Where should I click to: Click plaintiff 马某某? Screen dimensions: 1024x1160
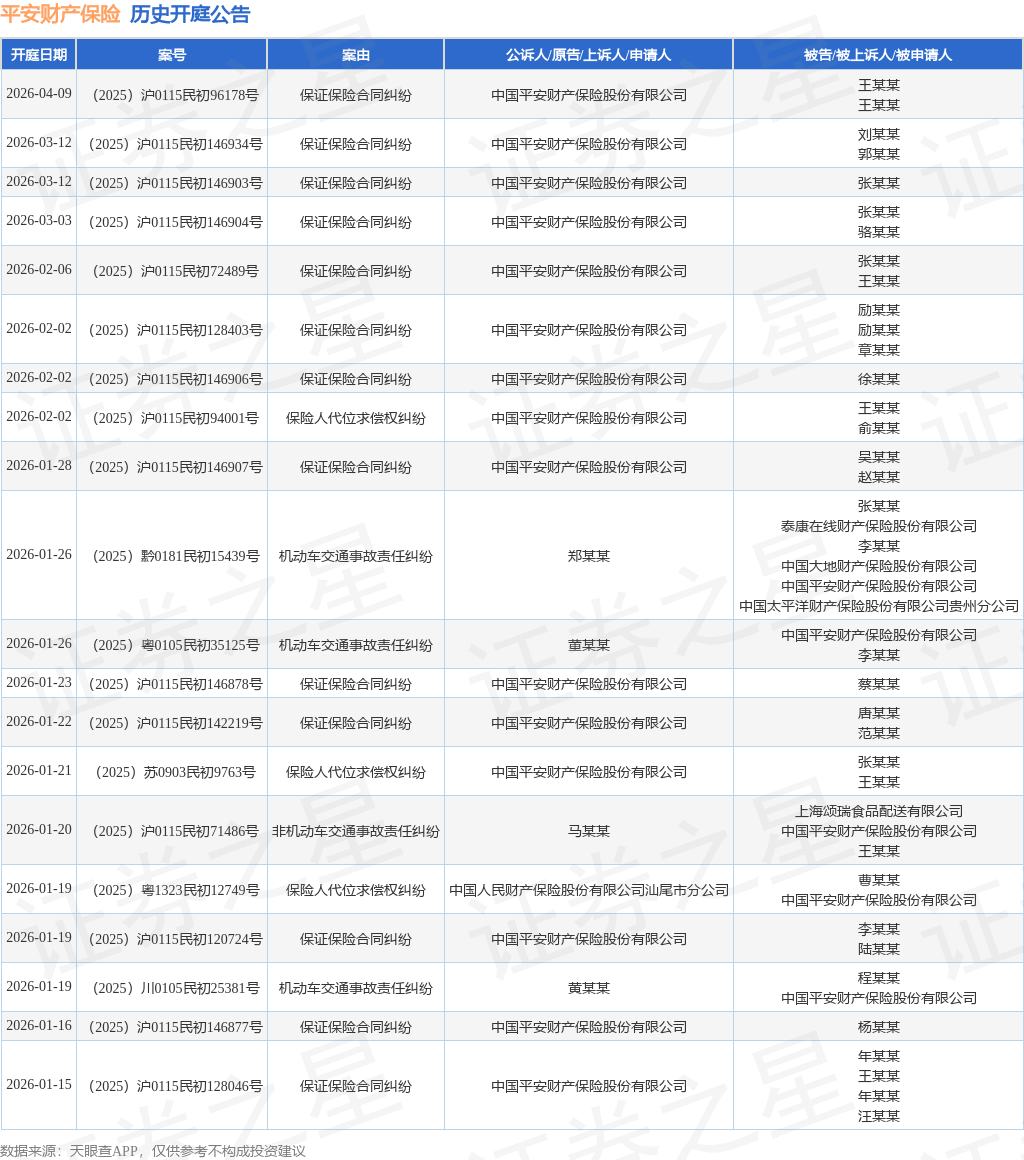click(x=589, y=831)
